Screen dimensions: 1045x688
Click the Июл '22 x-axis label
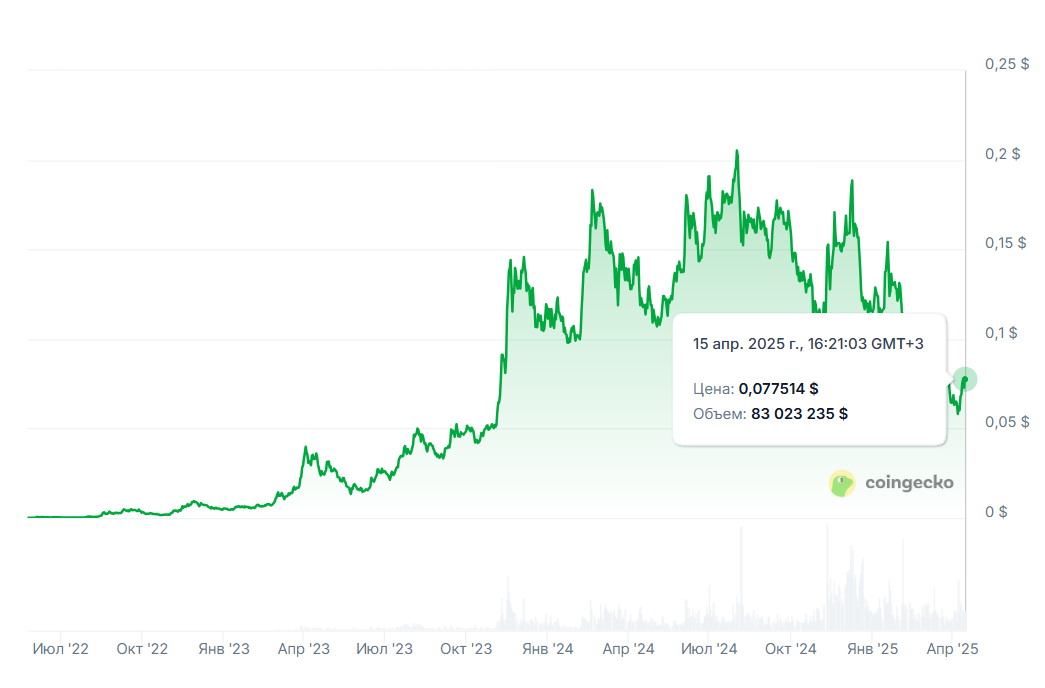61,649
